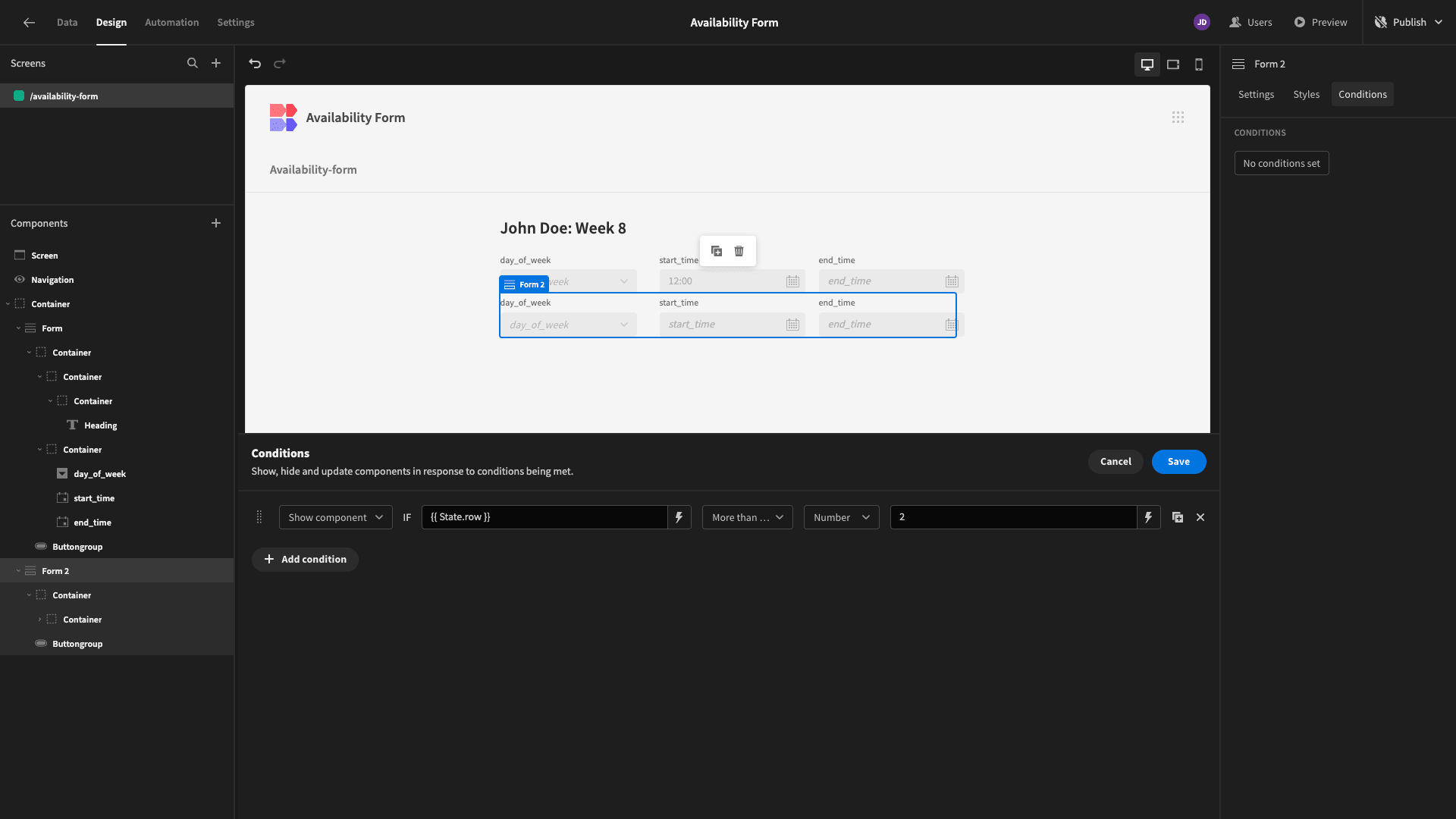
Task: Click the redo arrow icon
Action: point(279,63)
